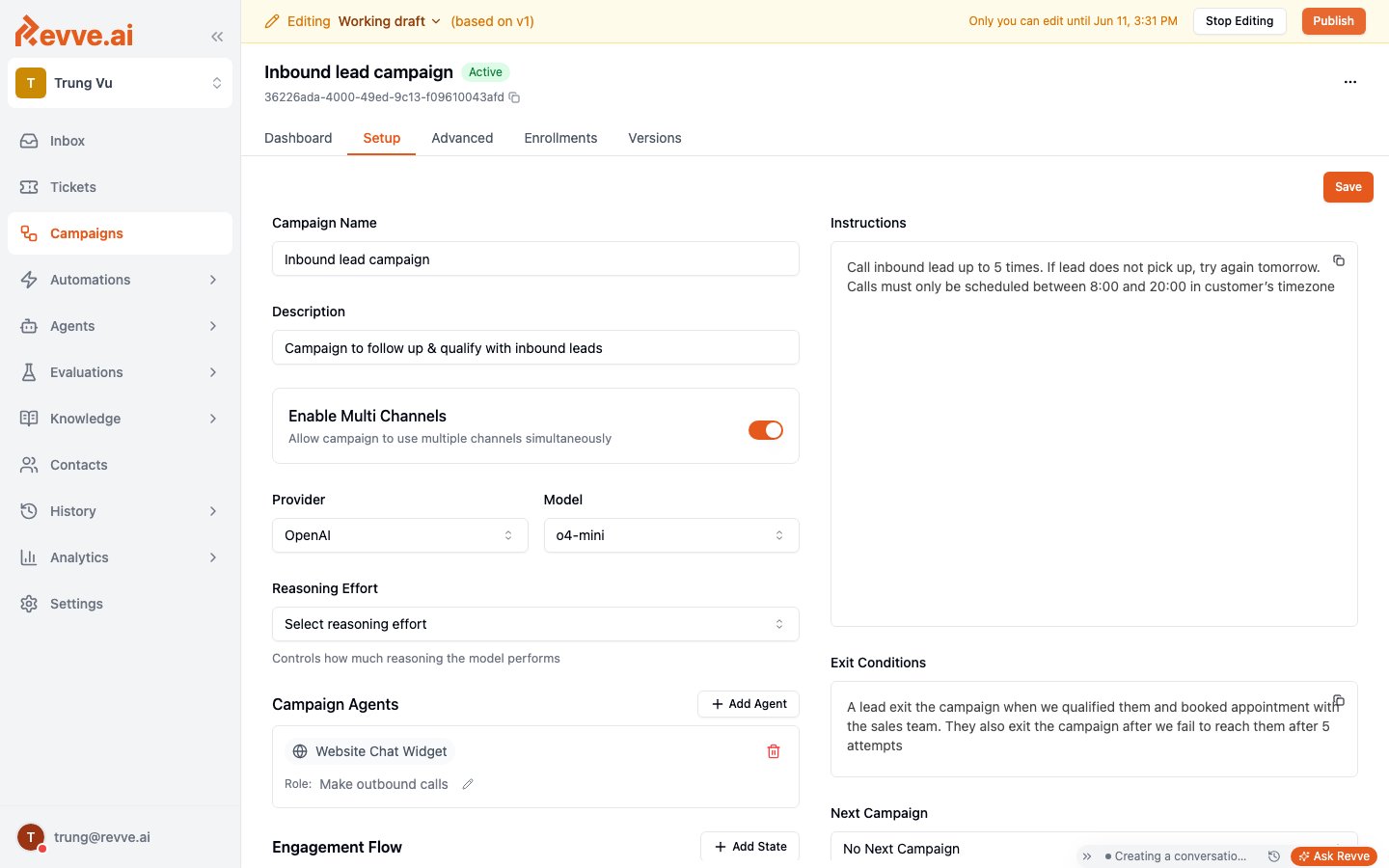Click Stop Editing button
Screen dimensions: 1389x868
[x=1239, y=21]
